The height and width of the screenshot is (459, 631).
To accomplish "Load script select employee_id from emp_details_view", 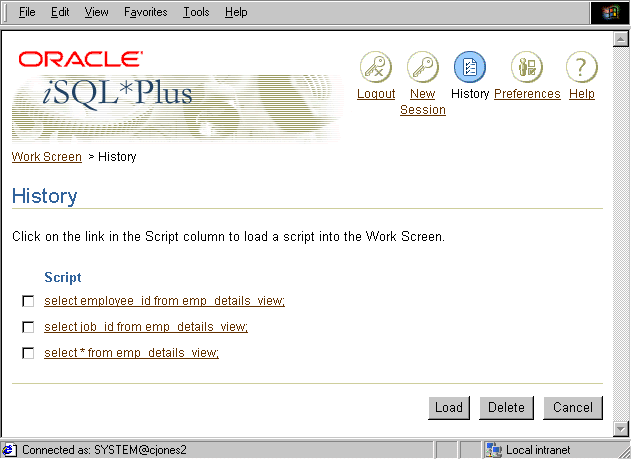I will coord(165,301).
